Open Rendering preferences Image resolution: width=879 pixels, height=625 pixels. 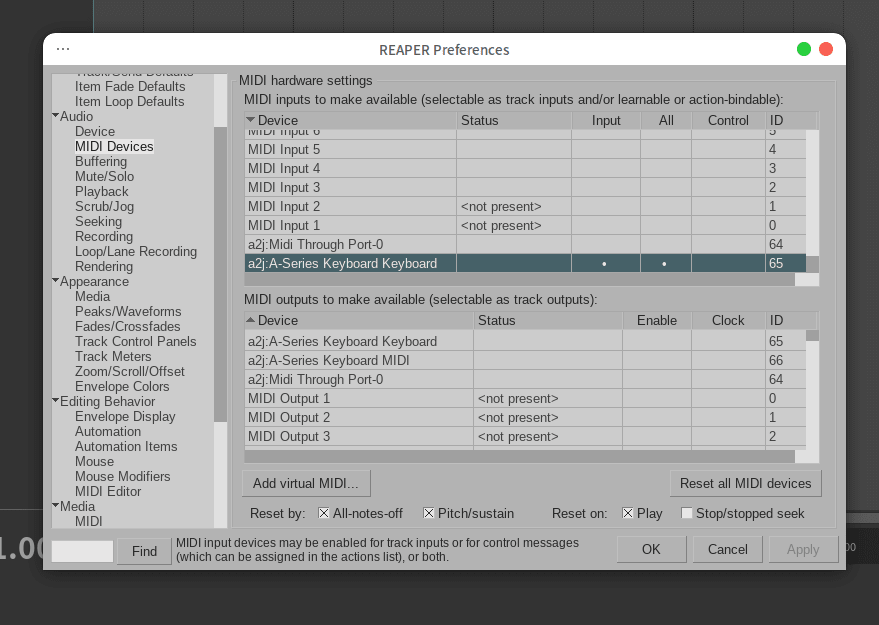[x=104, y=267]
